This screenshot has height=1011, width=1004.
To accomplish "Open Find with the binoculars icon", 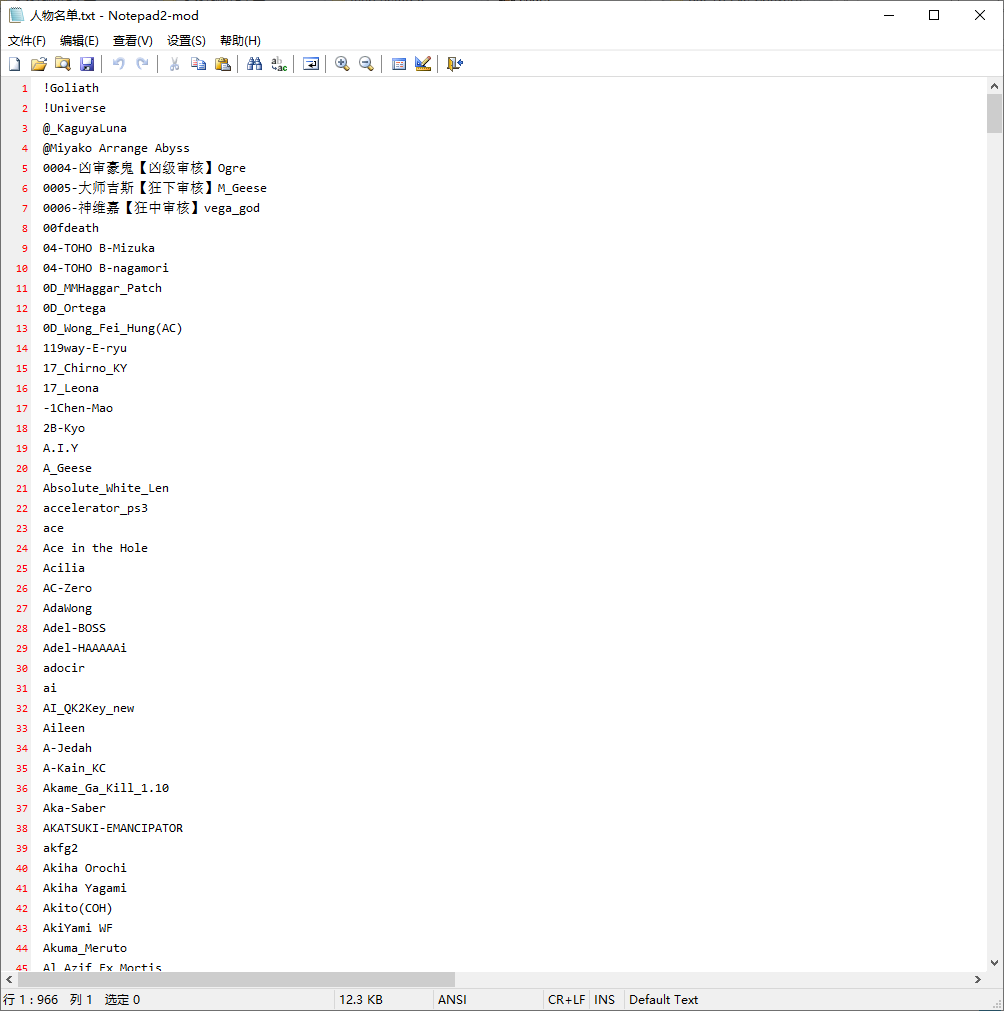I will [x=255, y=64].
